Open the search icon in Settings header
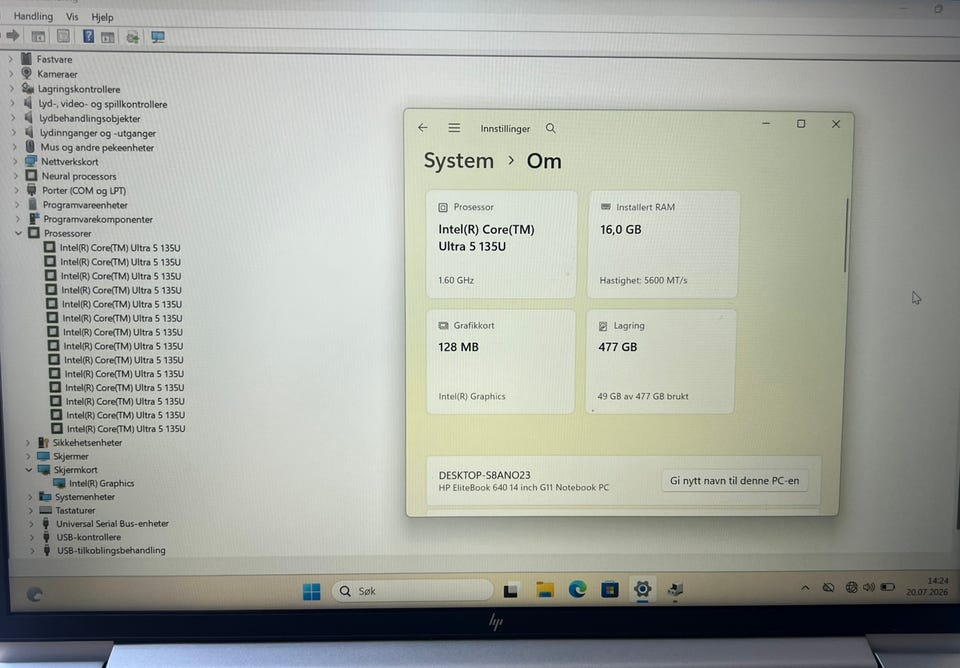Image resolution: width=960 pixels, height=668 pixels. (x=550, y=128)
